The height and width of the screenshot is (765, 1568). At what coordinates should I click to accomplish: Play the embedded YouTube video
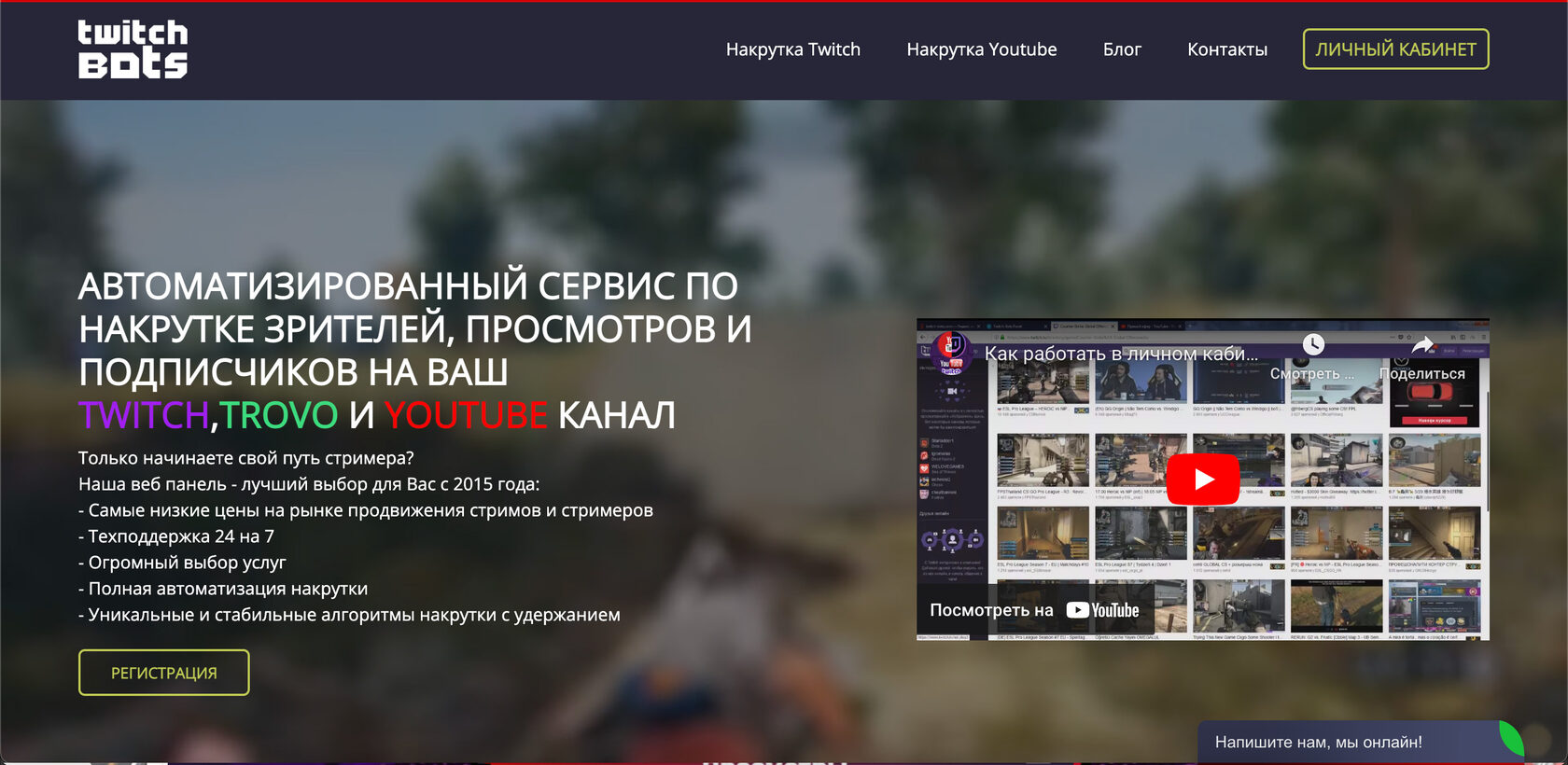tap(1203, 480)
